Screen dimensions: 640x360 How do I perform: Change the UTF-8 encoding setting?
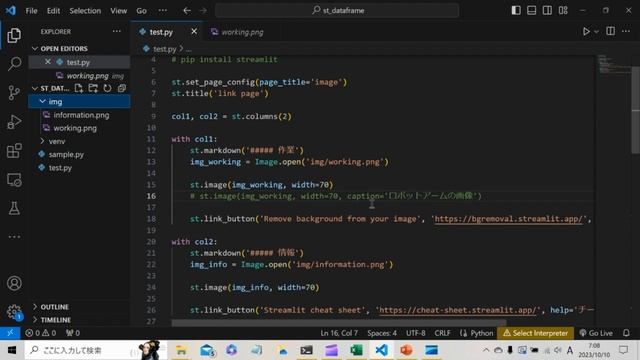[x=416, y=333]
